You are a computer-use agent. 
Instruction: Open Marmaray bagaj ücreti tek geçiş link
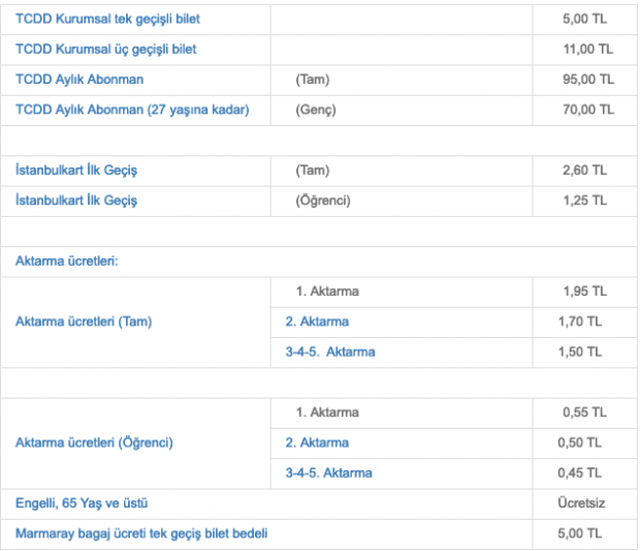pyautogui.click(x=141, y=533)
